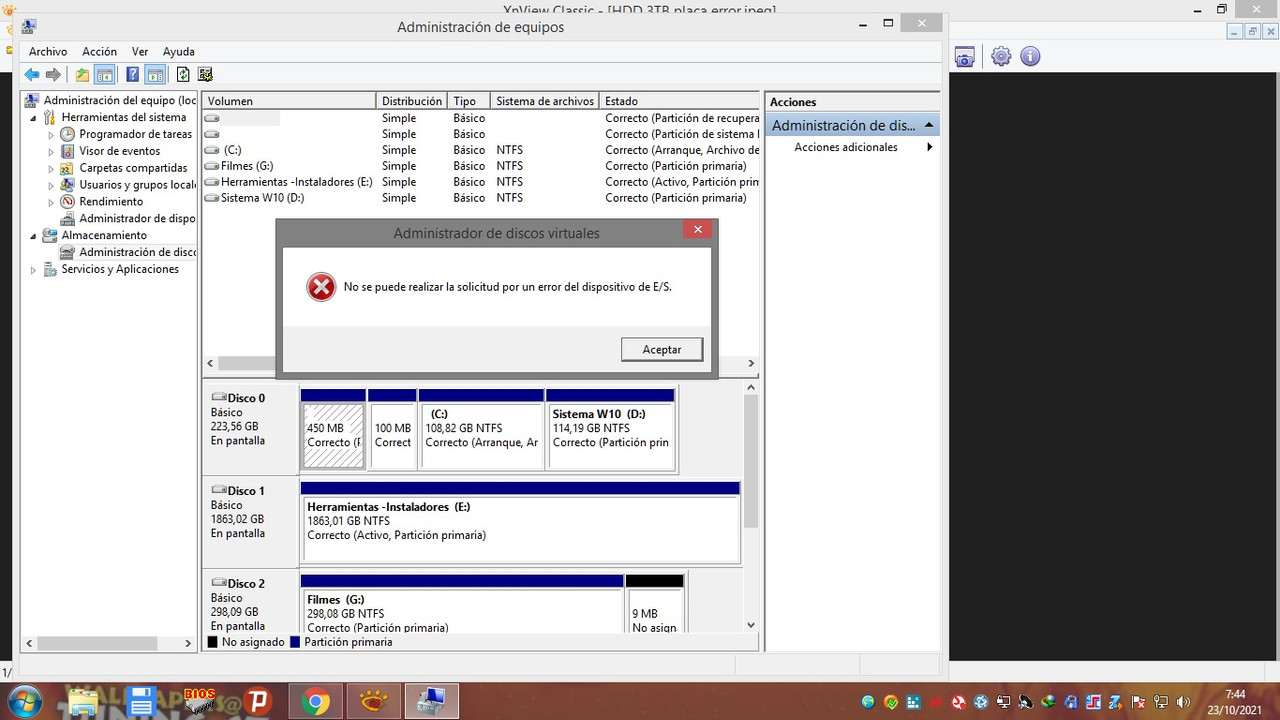Viewport: 1280px width, 720px height.
Task: Refresh the disk list view
Action: [182, 73]
